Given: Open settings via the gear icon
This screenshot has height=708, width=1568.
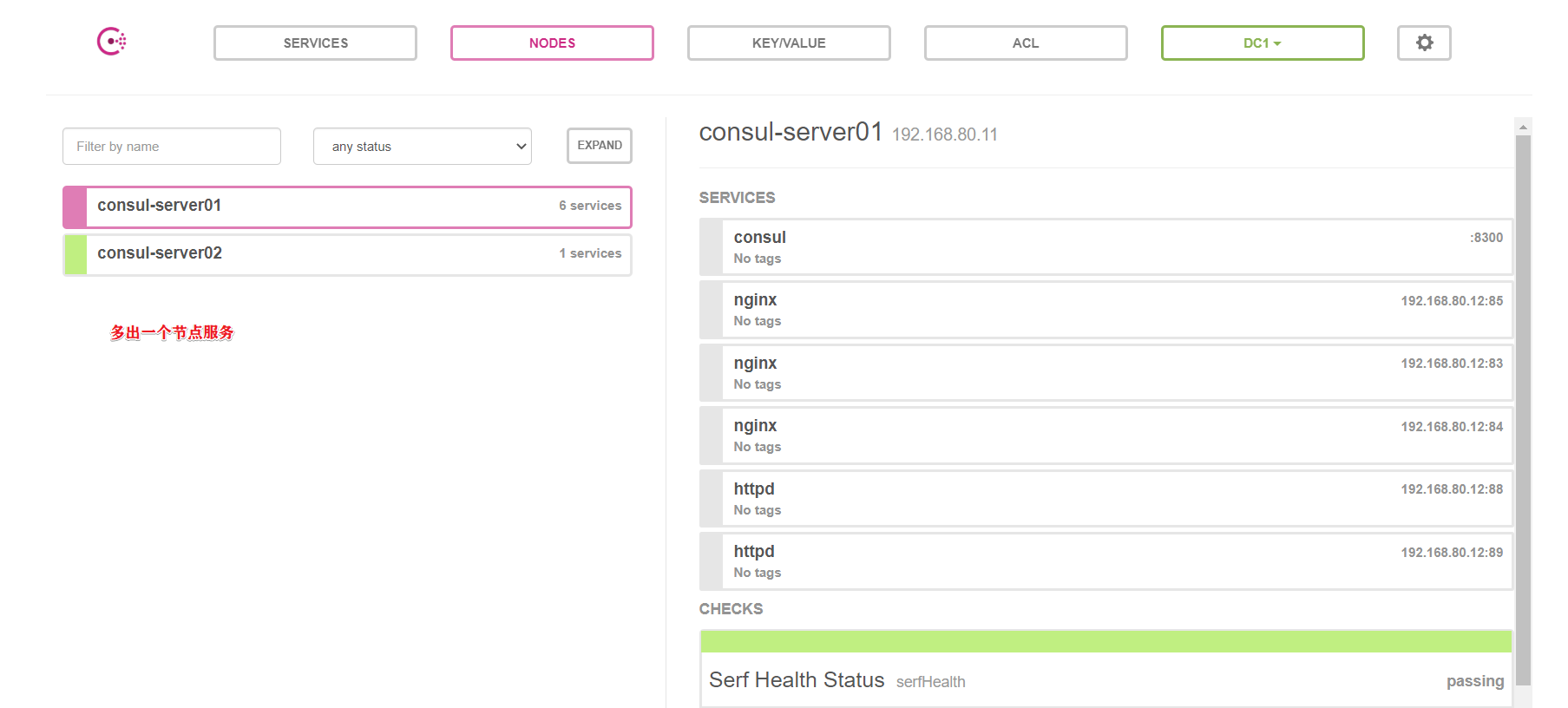Looking at the screenshot, I should tap(1424, 43).
